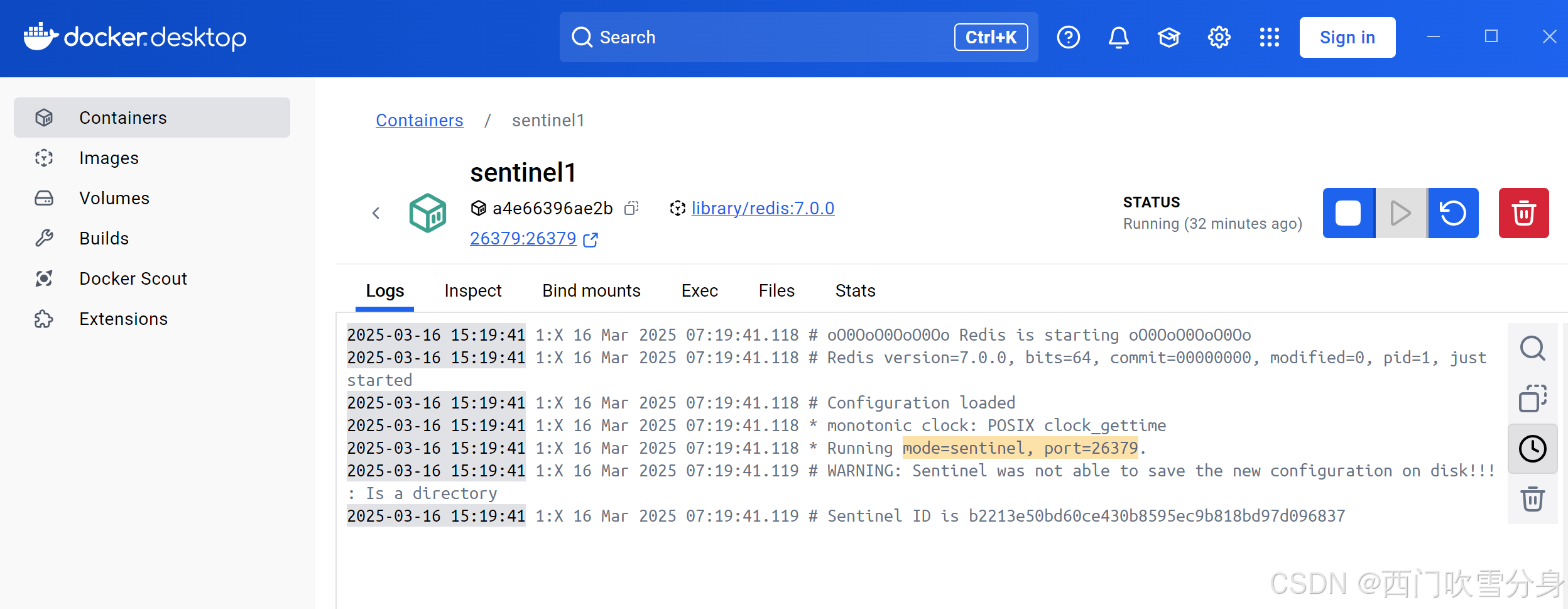Viewport: 1568px width, 609px height.
Task: Open port link 26379:26379
Action: coord(523,239)
